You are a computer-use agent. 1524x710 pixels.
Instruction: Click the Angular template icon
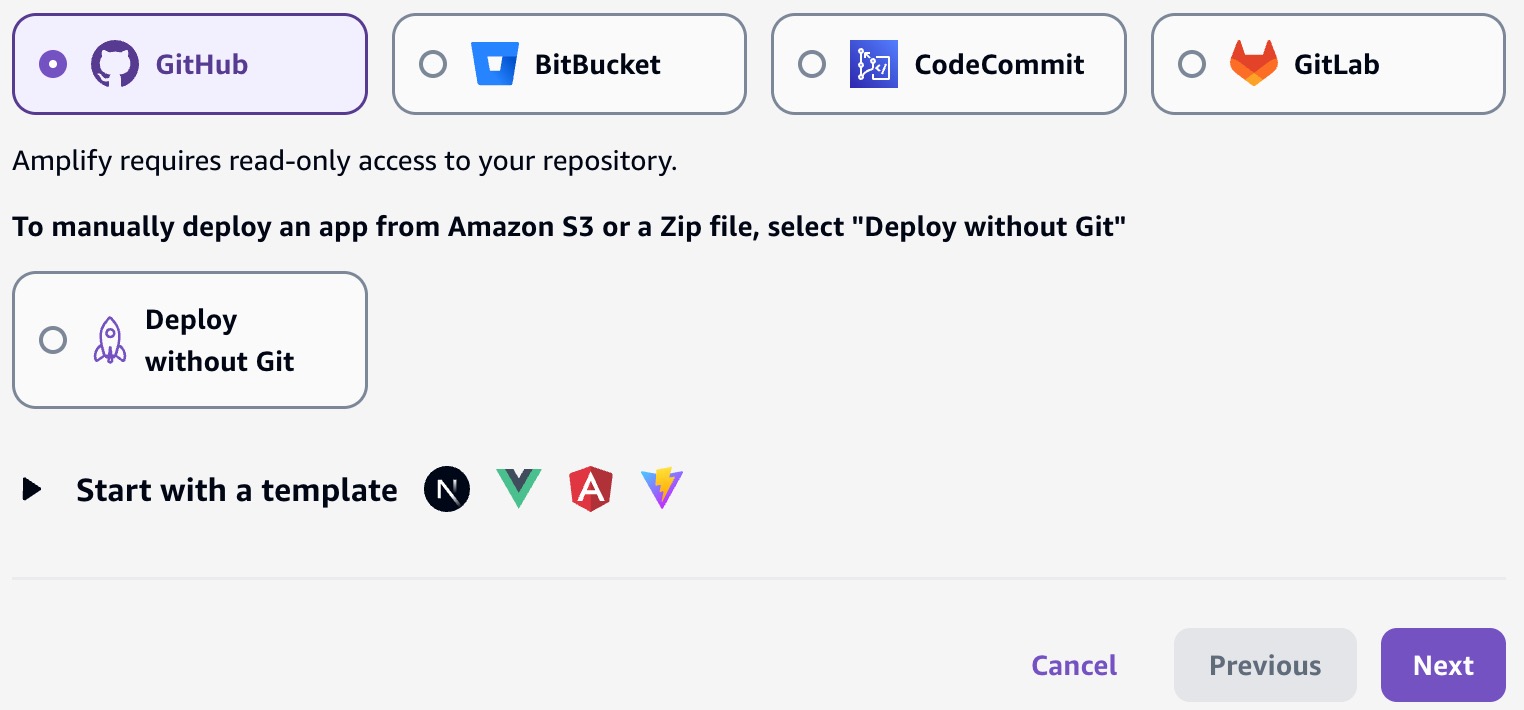[590, 489]
